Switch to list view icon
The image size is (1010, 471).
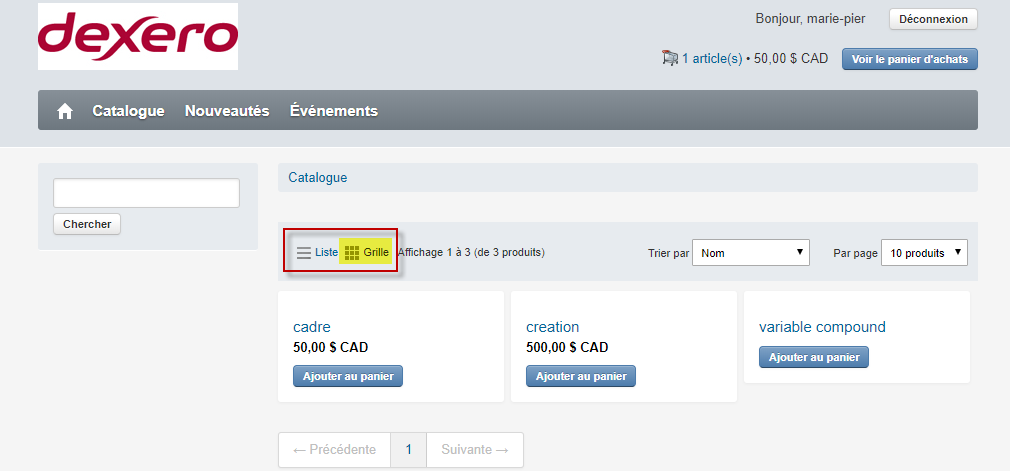[x=304, y=253]
